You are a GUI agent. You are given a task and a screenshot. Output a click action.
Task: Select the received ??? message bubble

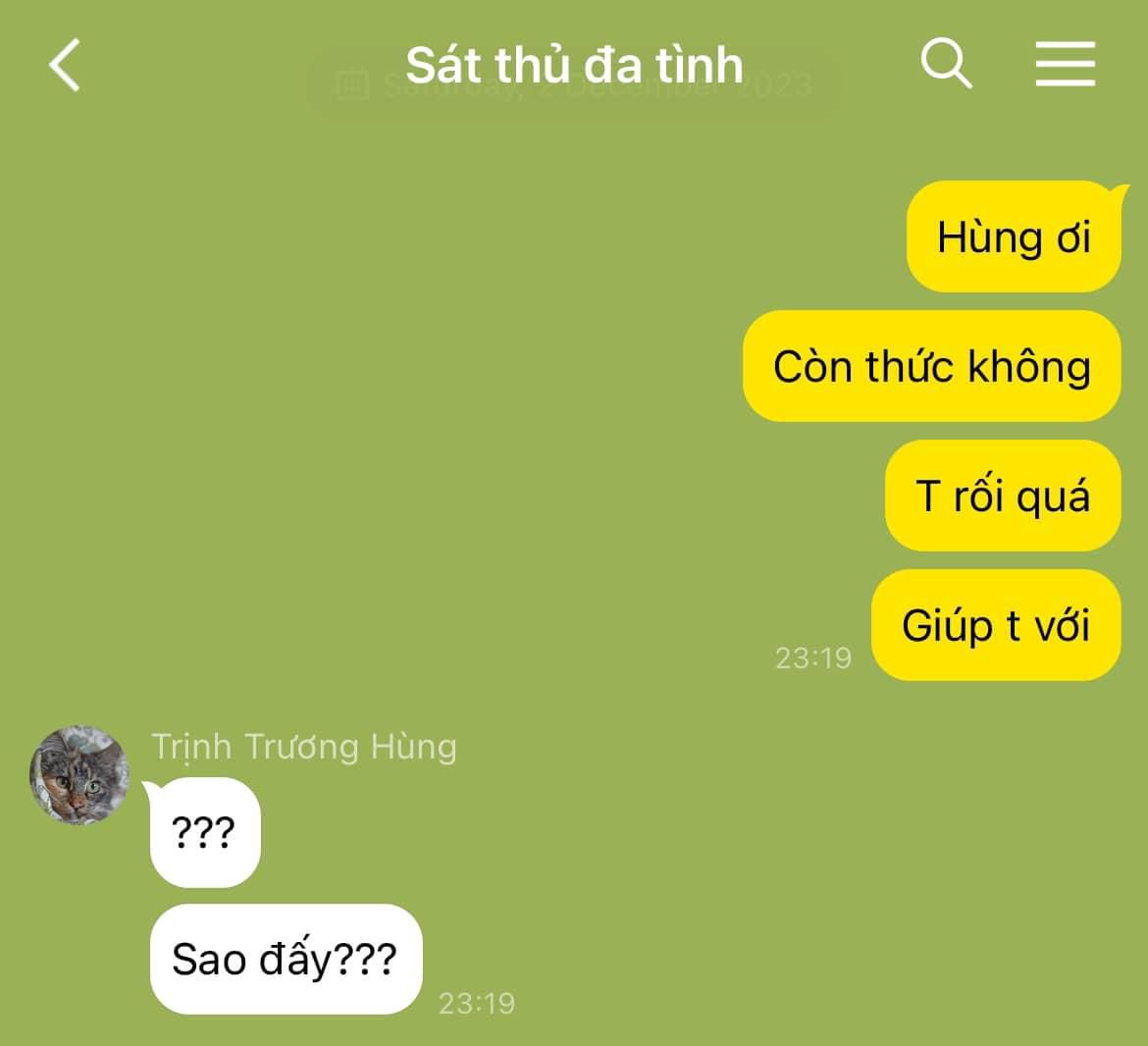[x=205, y=832]
